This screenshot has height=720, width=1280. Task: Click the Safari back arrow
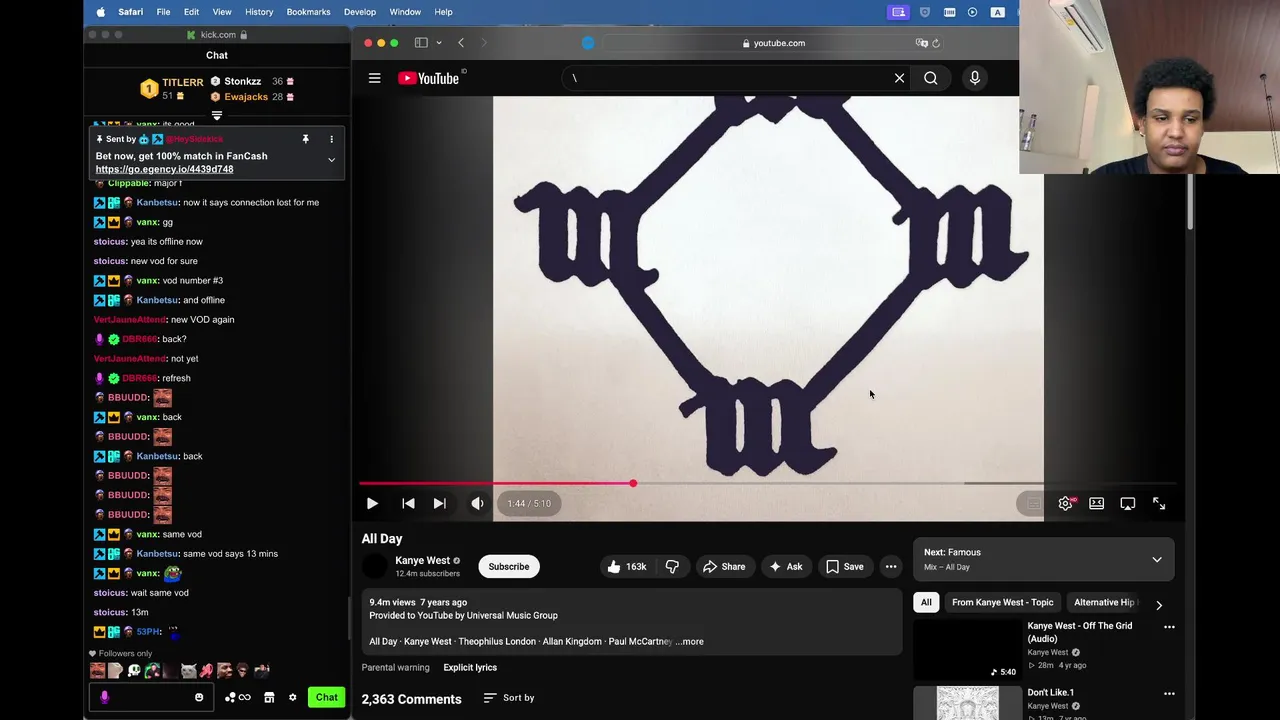pyautogui.click(x=461, y=43)
